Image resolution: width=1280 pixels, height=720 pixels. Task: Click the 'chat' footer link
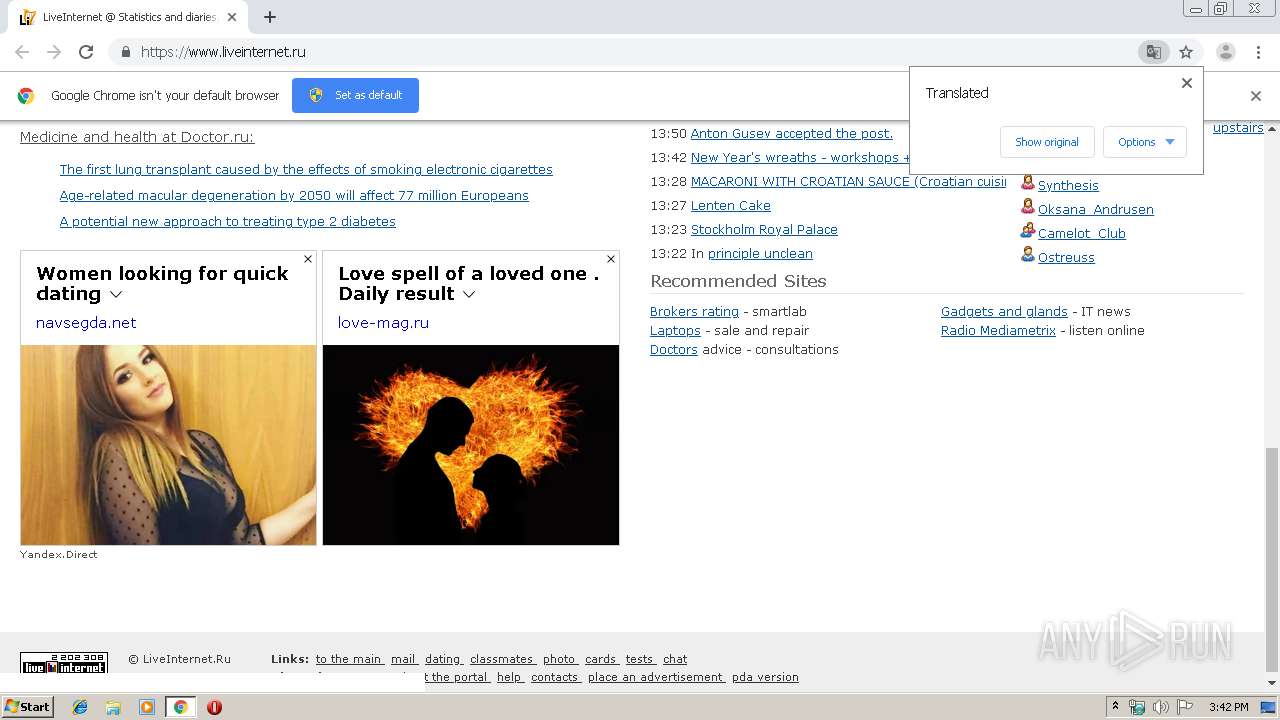(675, 659)
